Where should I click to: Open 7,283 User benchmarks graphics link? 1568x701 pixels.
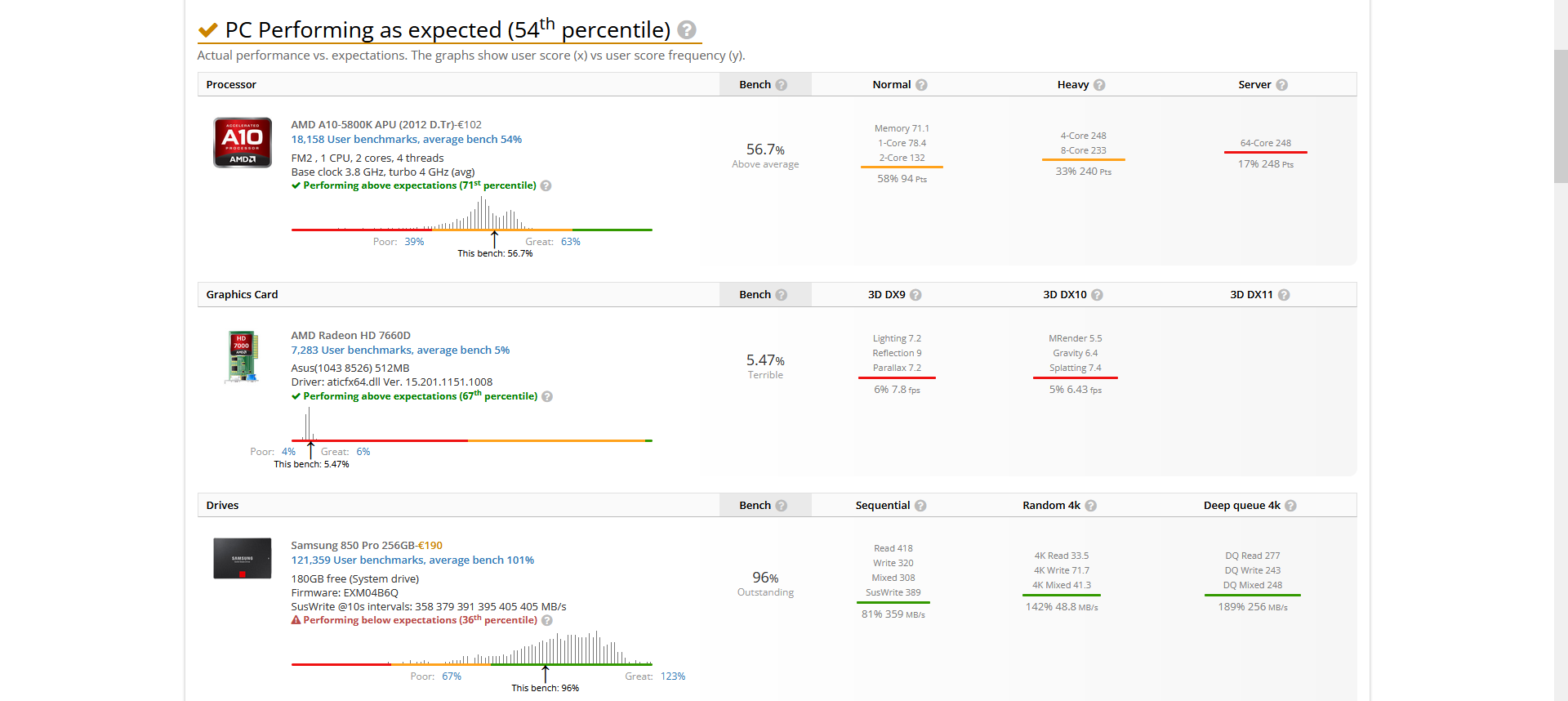[400, 350]
